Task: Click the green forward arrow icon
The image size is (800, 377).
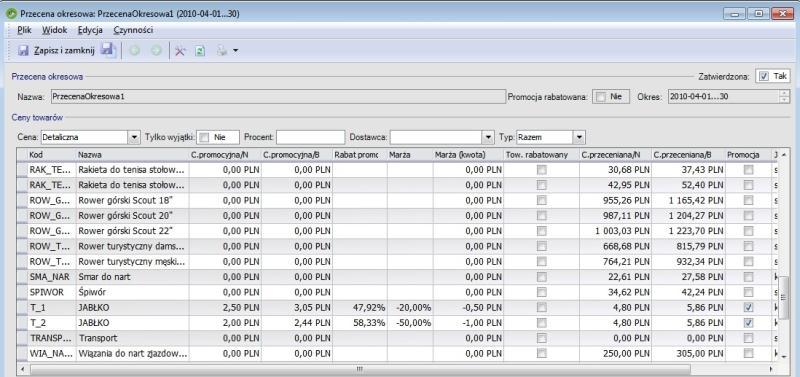Action: [x=156, y=51]
